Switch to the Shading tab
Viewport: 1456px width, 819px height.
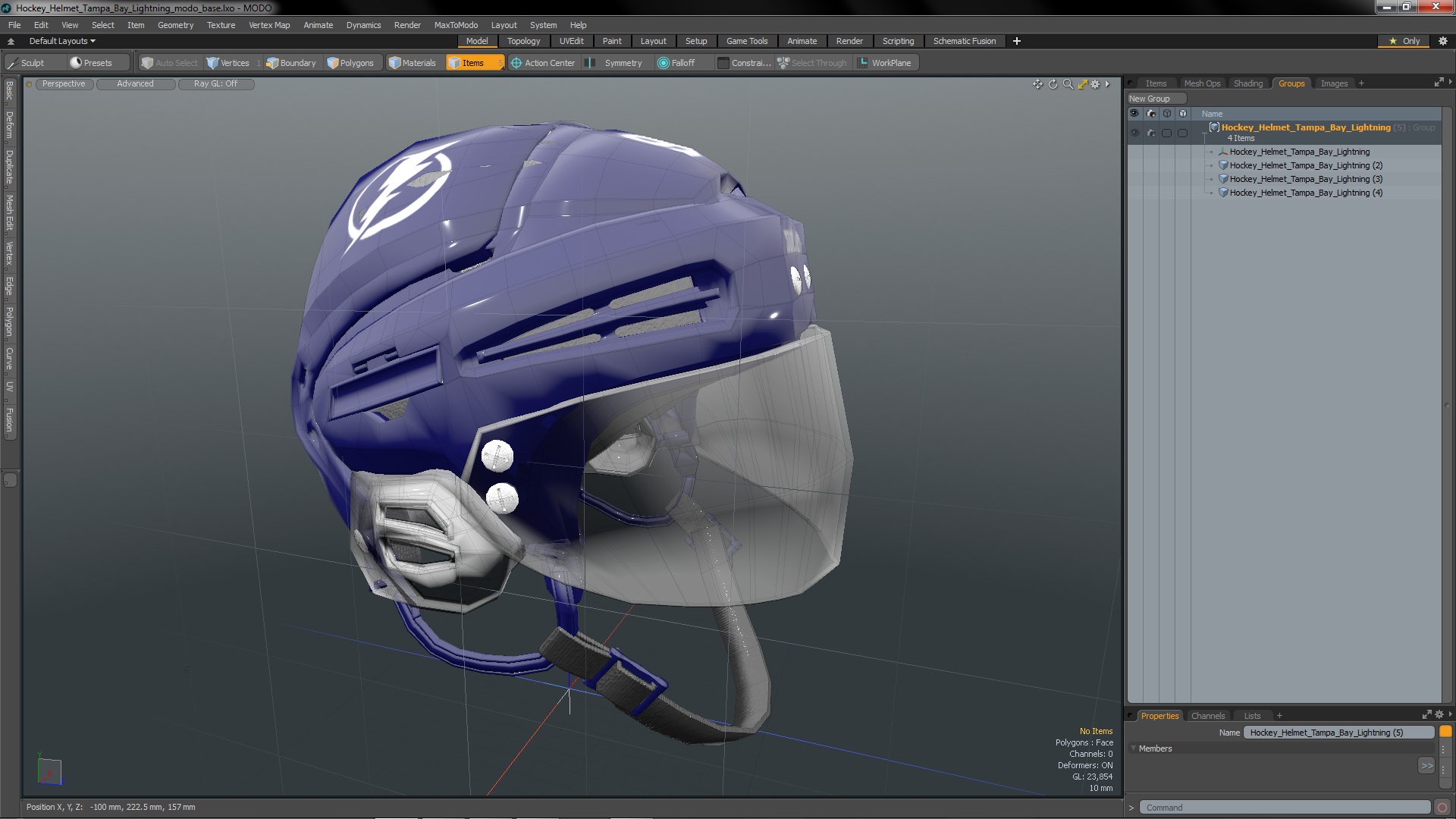tap(1247, 83)
